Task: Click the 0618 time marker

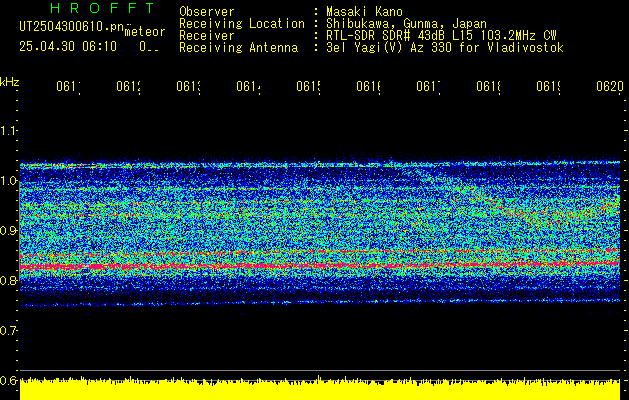Action: point(489,87)
